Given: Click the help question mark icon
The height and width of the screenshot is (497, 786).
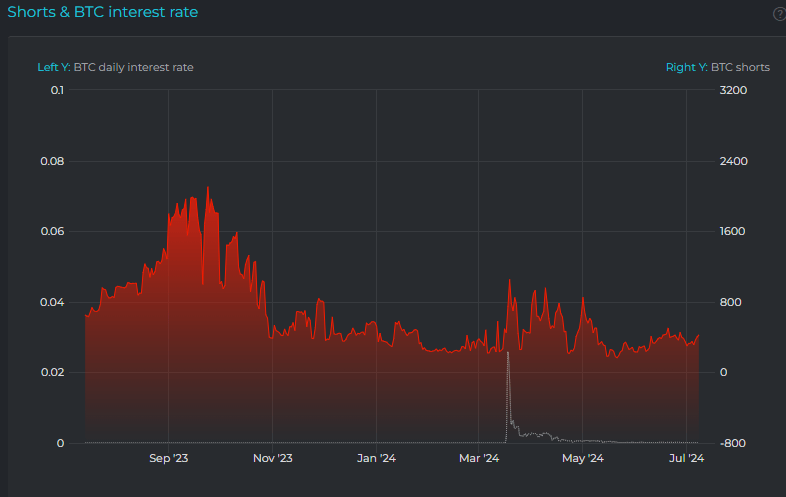Looking at the screenshot, I should [779, 13].
